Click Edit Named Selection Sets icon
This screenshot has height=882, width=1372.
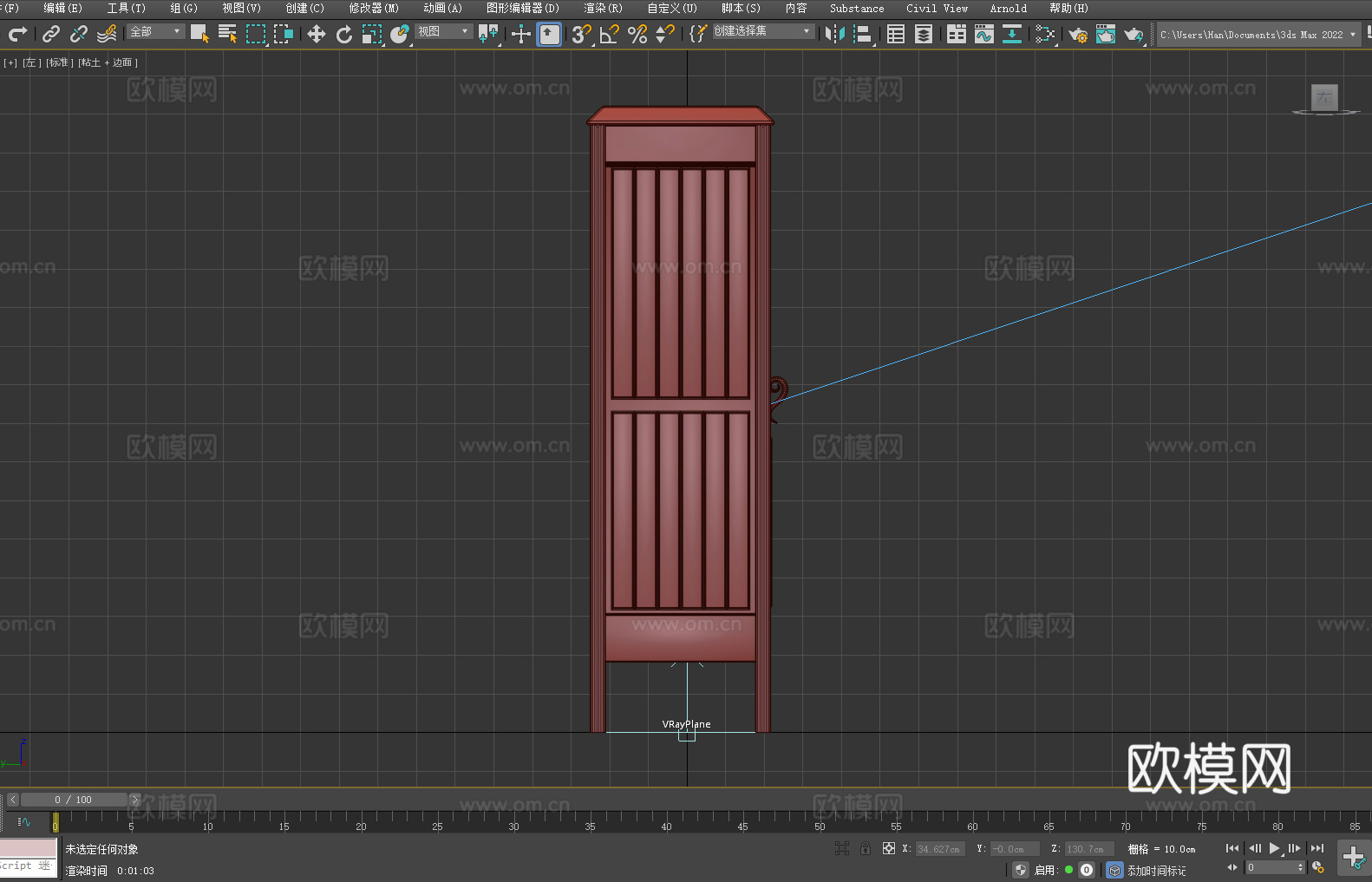pyautogui.click(x=697, y=34)
